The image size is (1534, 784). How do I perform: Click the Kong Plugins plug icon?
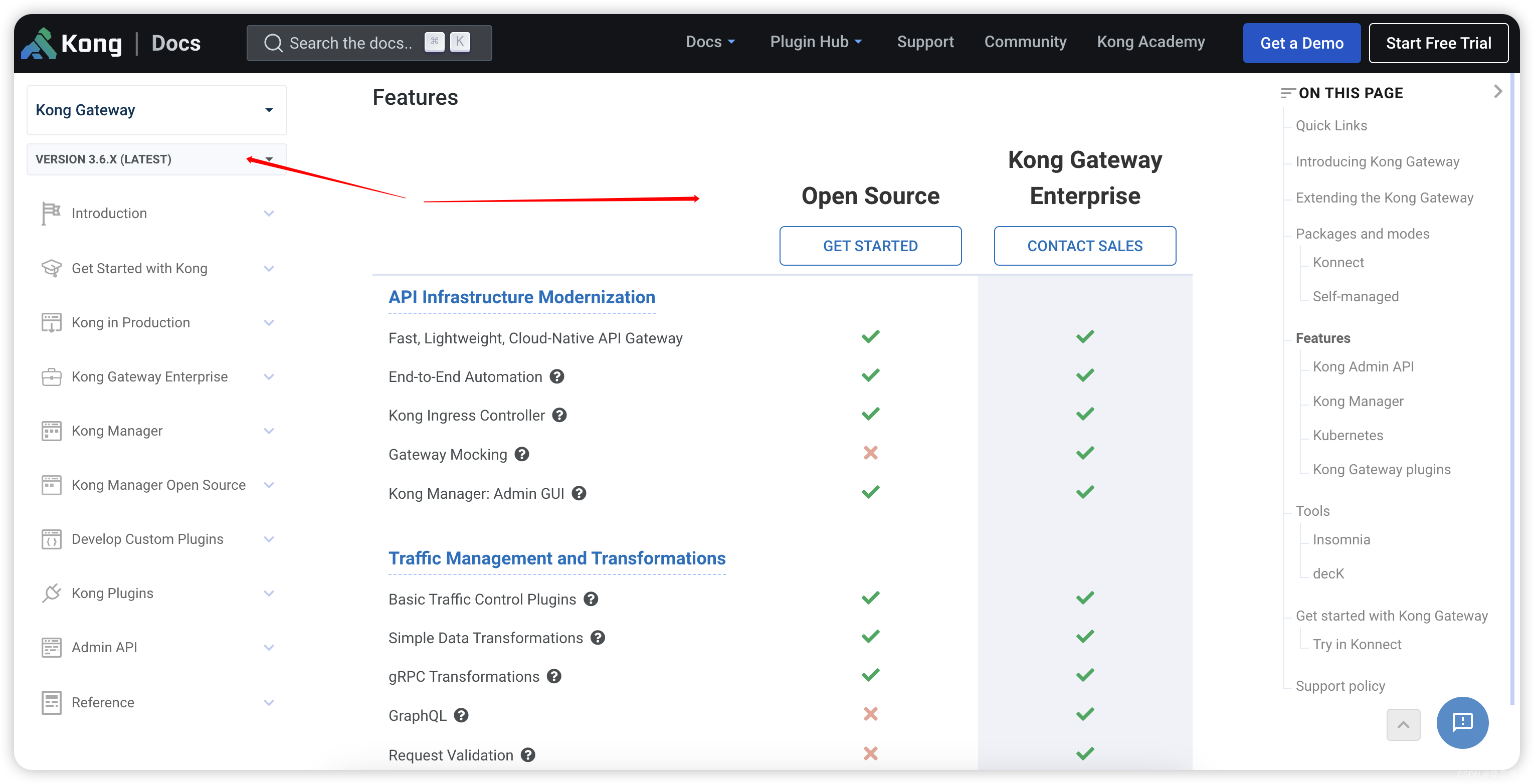(51, 593)
